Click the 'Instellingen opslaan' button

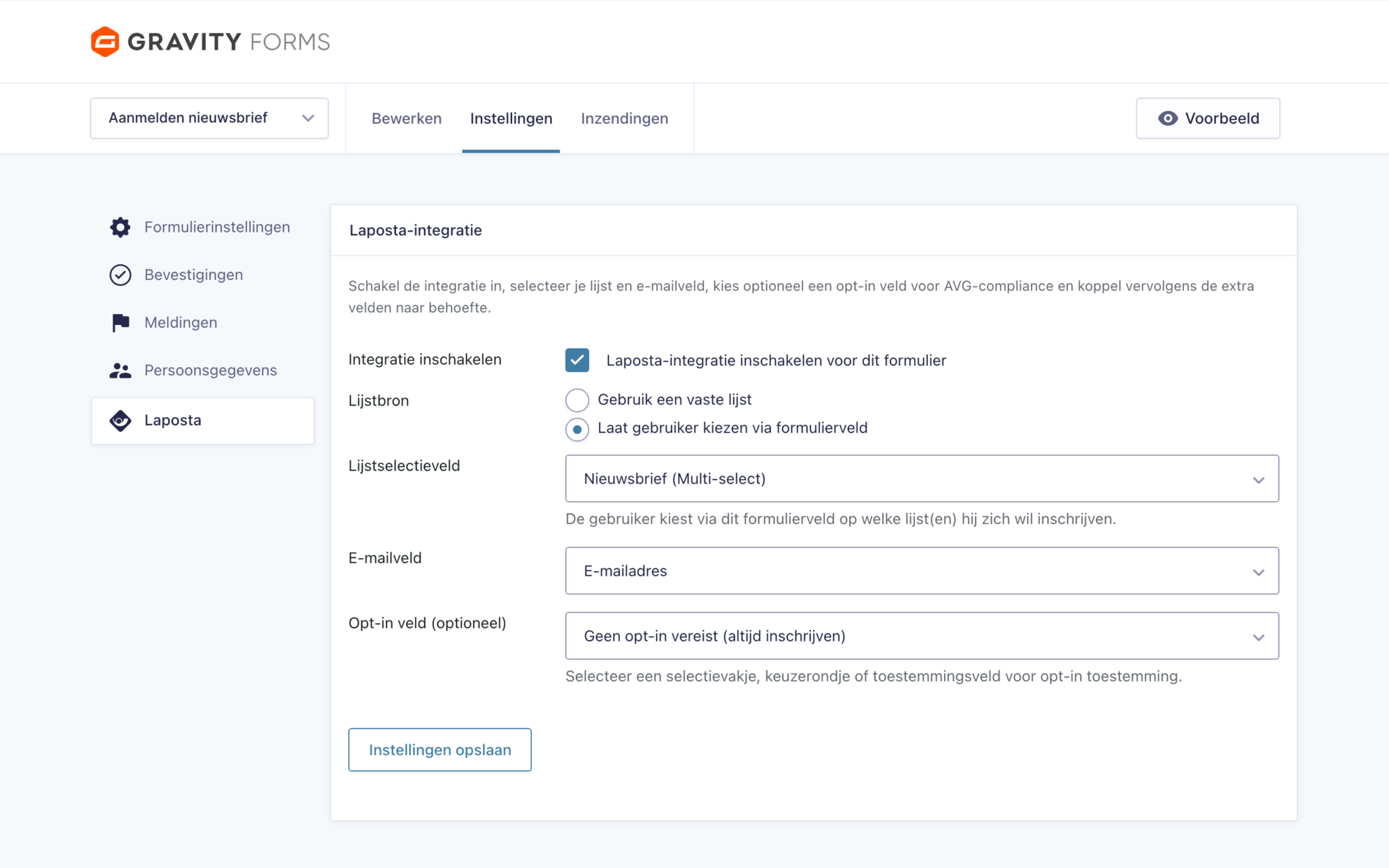tap(440, 750)
